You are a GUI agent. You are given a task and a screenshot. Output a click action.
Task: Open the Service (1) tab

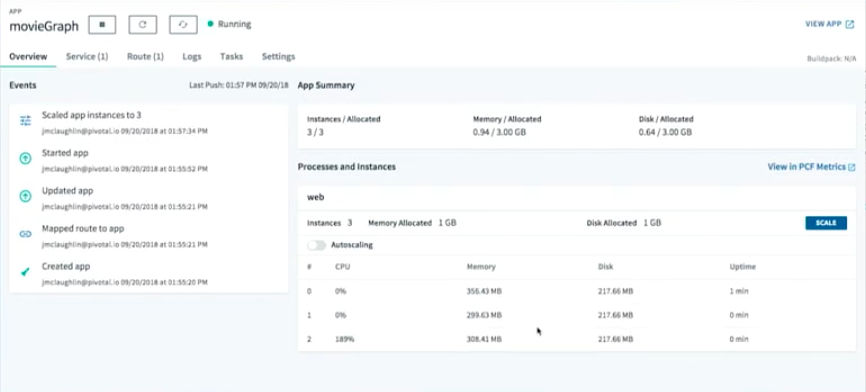[87, 56]
